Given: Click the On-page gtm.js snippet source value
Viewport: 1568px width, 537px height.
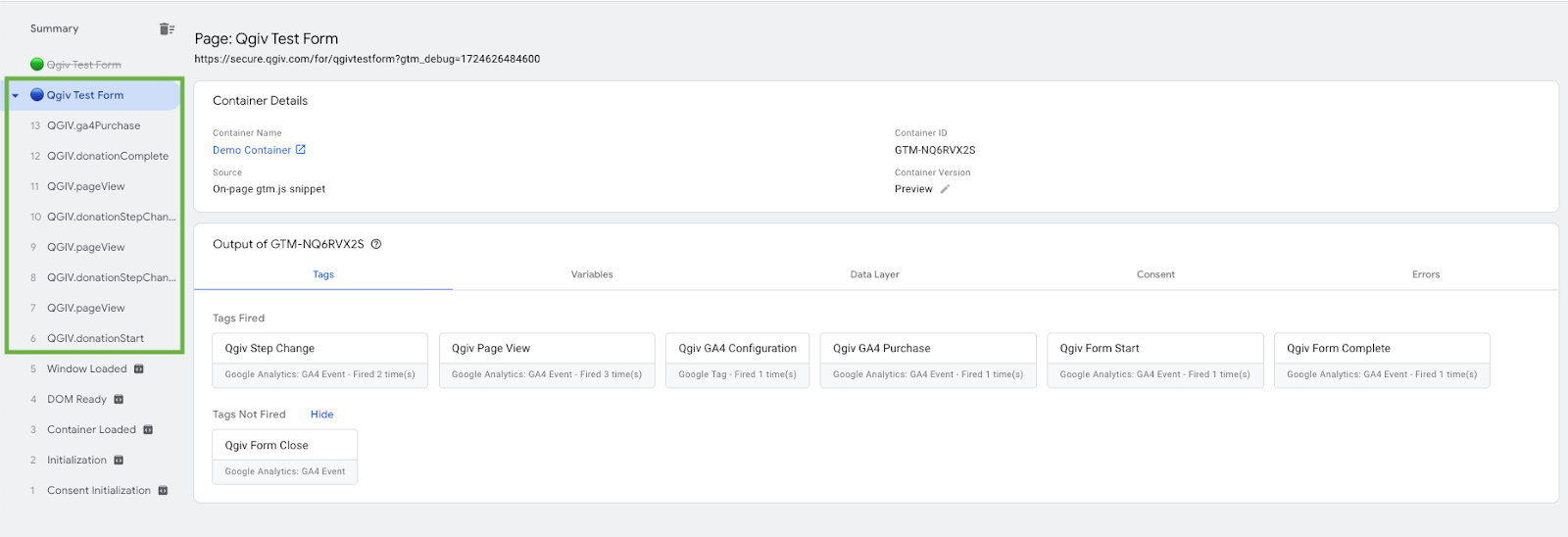Looking at the screenshot, I should tap(269, 189).
